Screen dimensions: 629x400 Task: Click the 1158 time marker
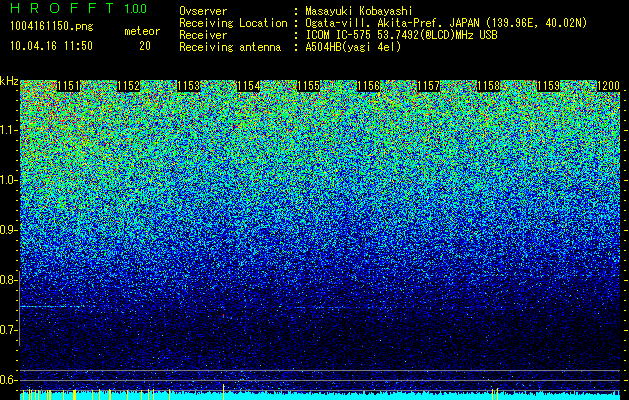(488, 86)
